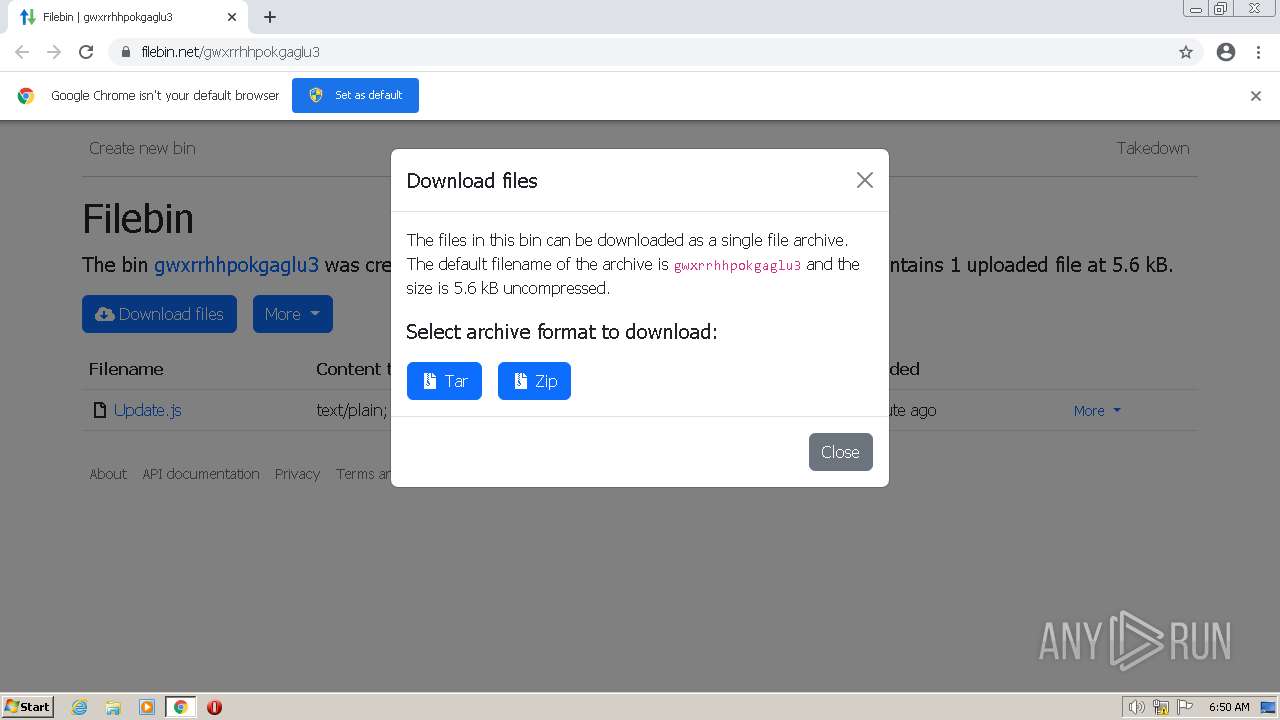The image size is (1280, 720).
Task: Open the Chrome profile account icon
Action: tap(1226, 52)
